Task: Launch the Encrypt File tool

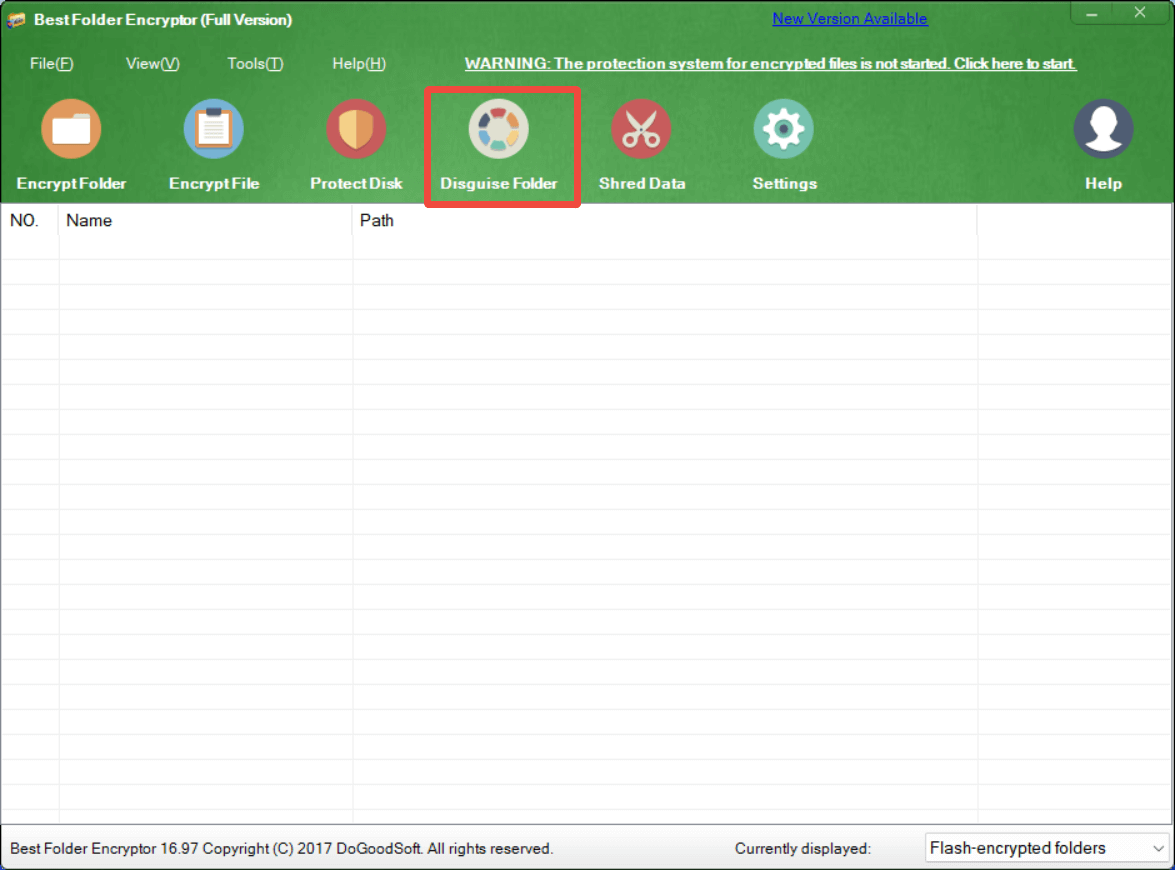Action: pyautogui.click(x=214, y=145)
